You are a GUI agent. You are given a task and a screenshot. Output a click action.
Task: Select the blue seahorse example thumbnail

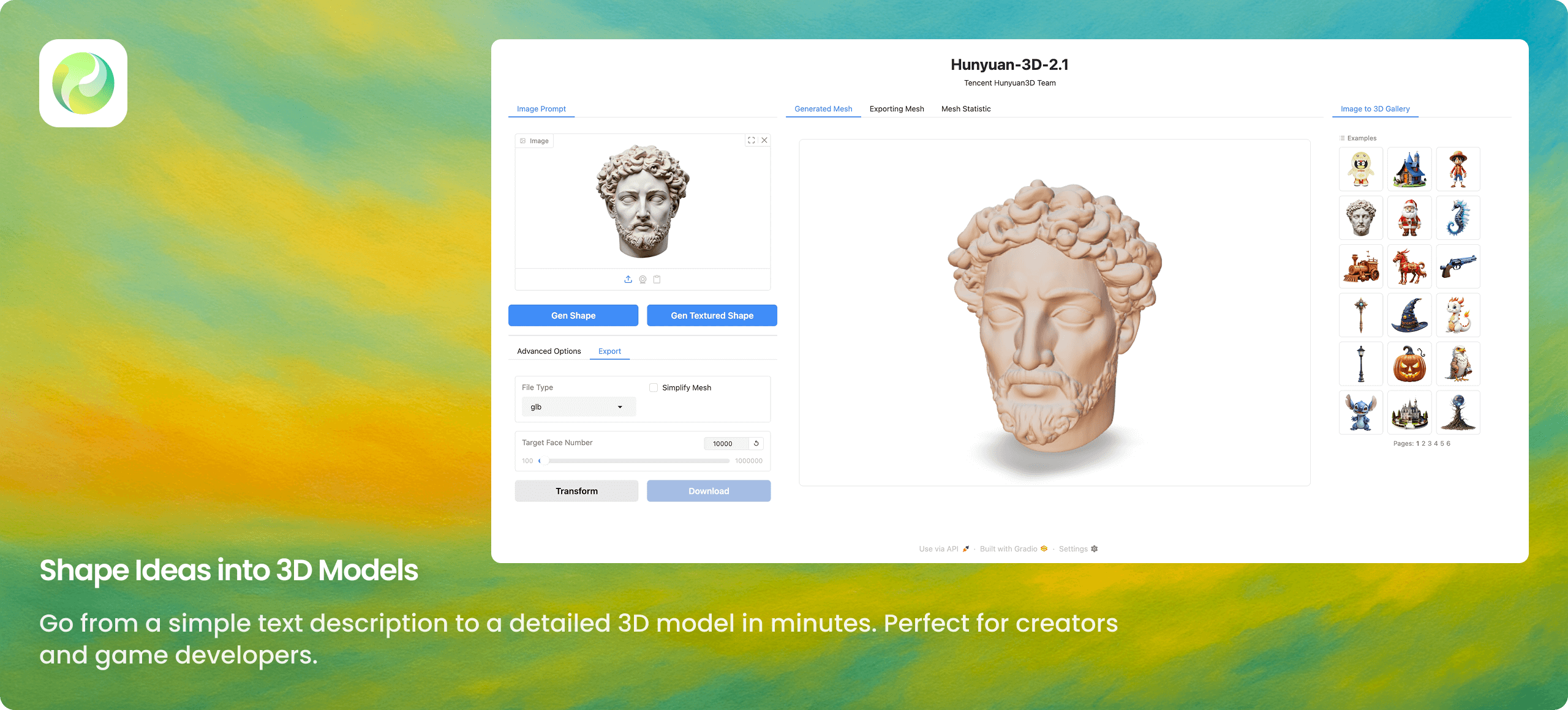point(1458,218)
